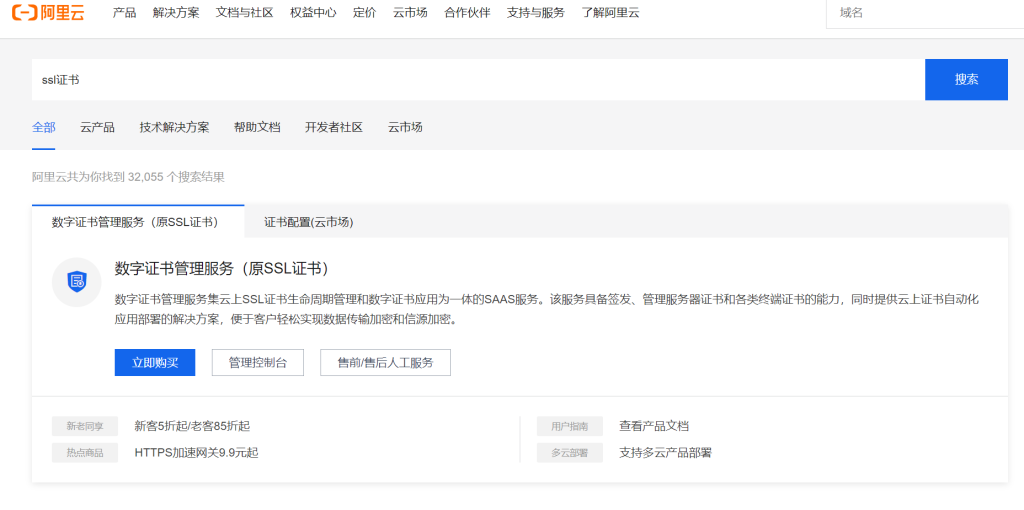Open the 支持与服务 menu
The width and height of the screenshot is (1024, 510).
coord(535,13)
